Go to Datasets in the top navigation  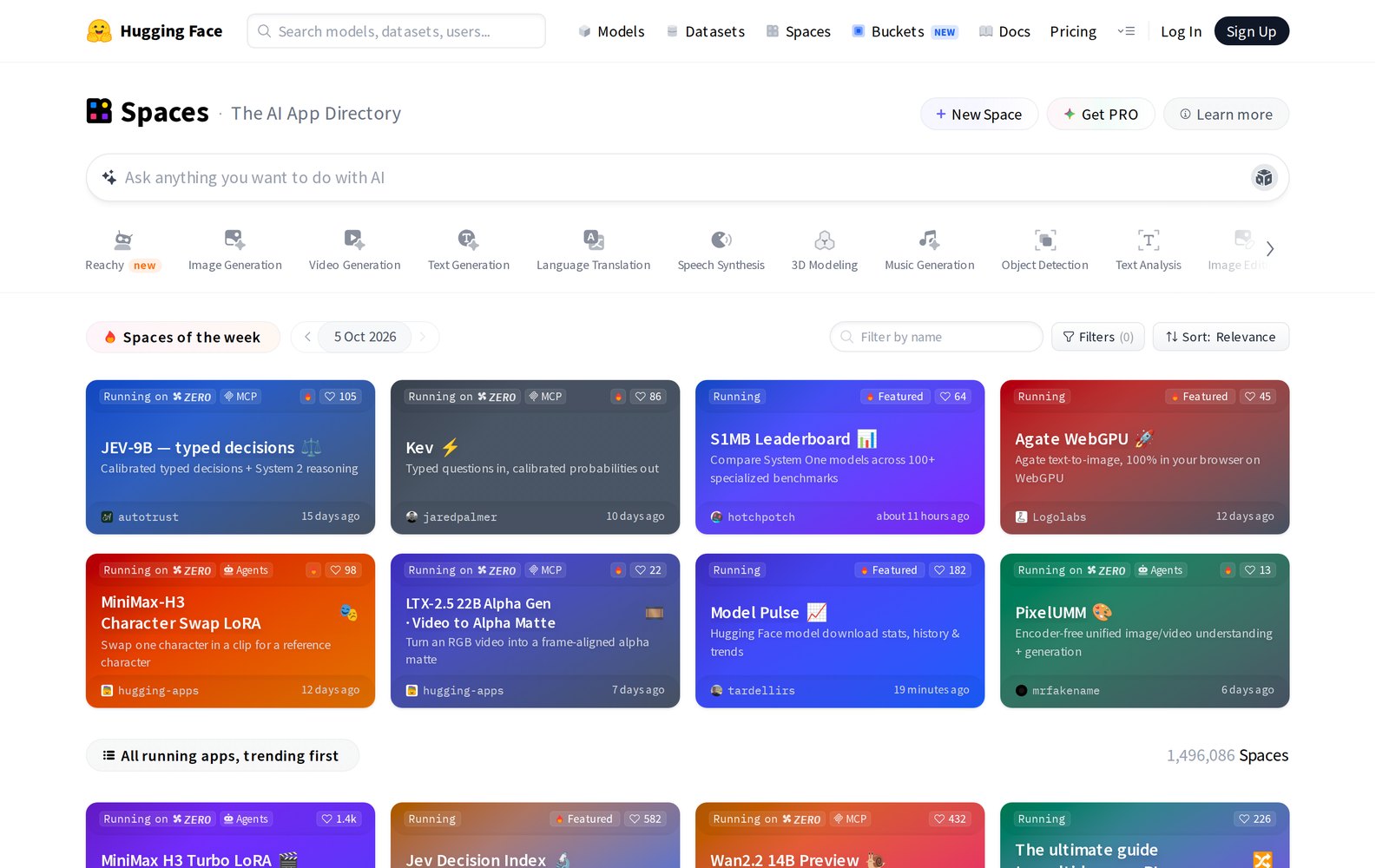705,31
